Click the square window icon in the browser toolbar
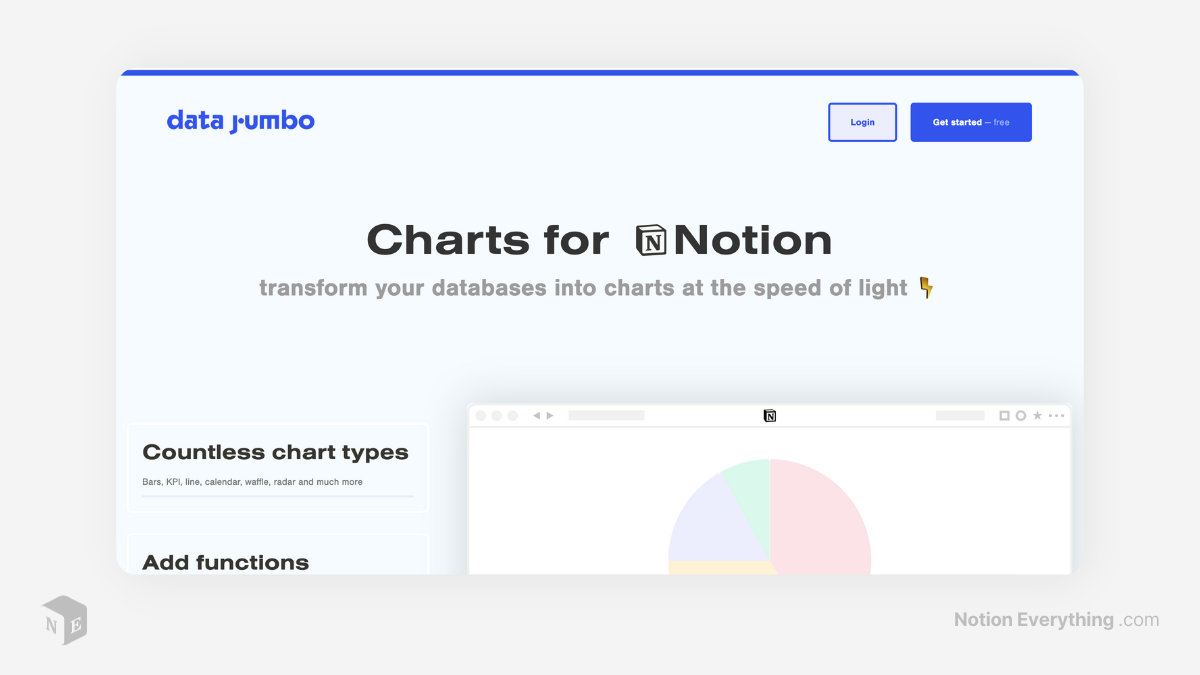 pos(1004,415)
